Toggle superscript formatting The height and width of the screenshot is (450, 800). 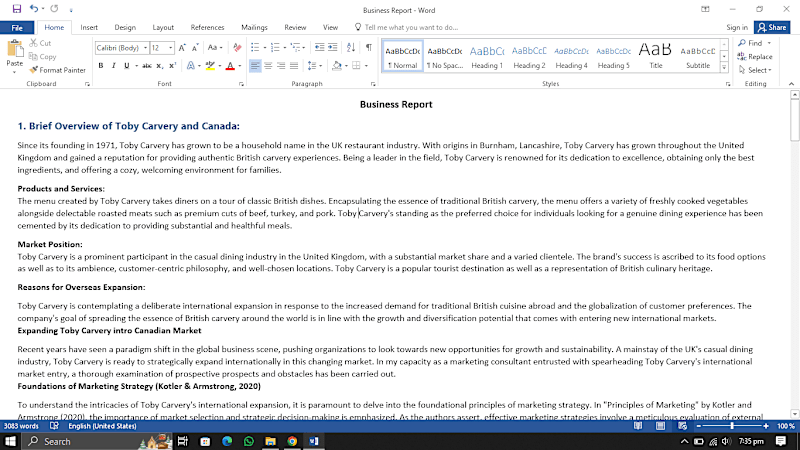[172, 66]
